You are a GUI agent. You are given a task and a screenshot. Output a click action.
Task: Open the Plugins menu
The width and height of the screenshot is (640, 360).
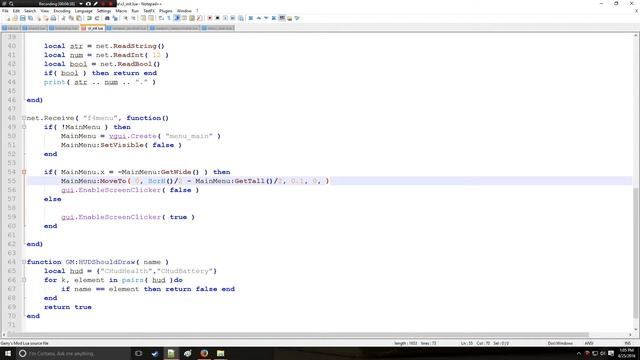pyautogui.click(x=166, y=11)
